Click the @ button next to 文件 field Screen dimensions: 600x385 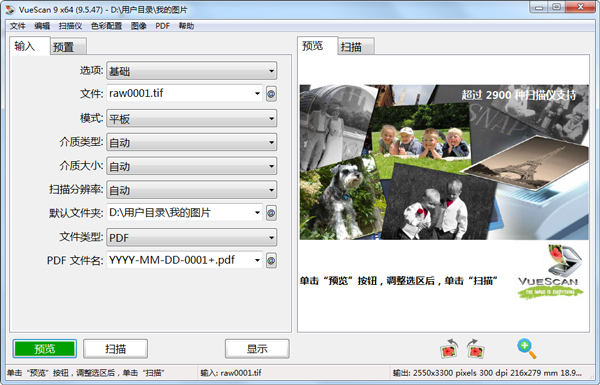click(x=271, y=93)
